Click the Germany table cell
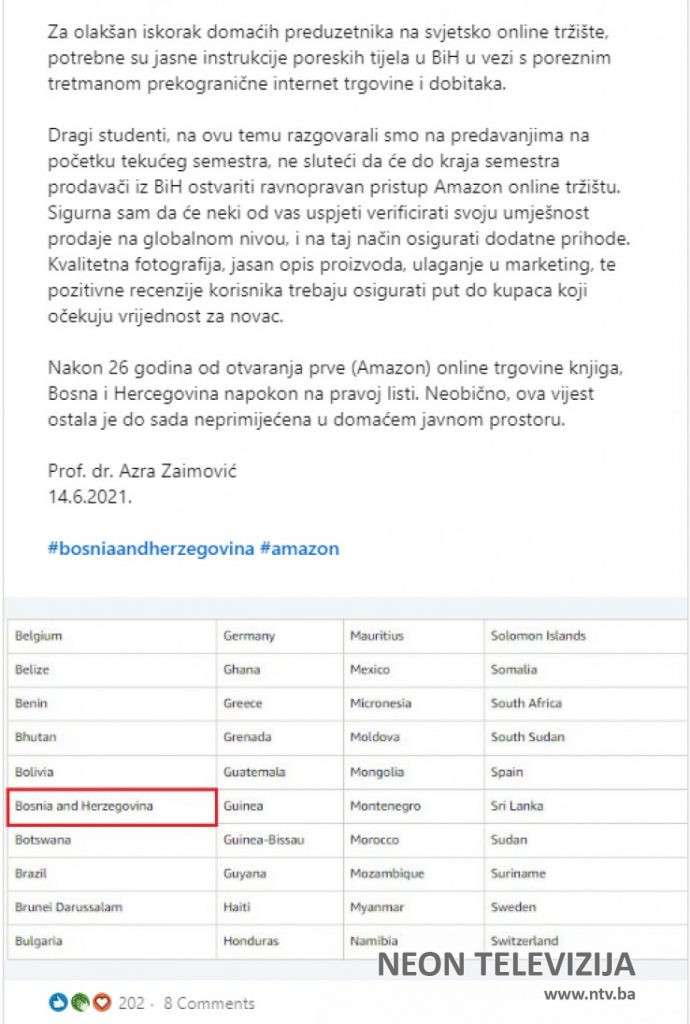The width and height of the screenshot is (690, 1024). (249, 636)
